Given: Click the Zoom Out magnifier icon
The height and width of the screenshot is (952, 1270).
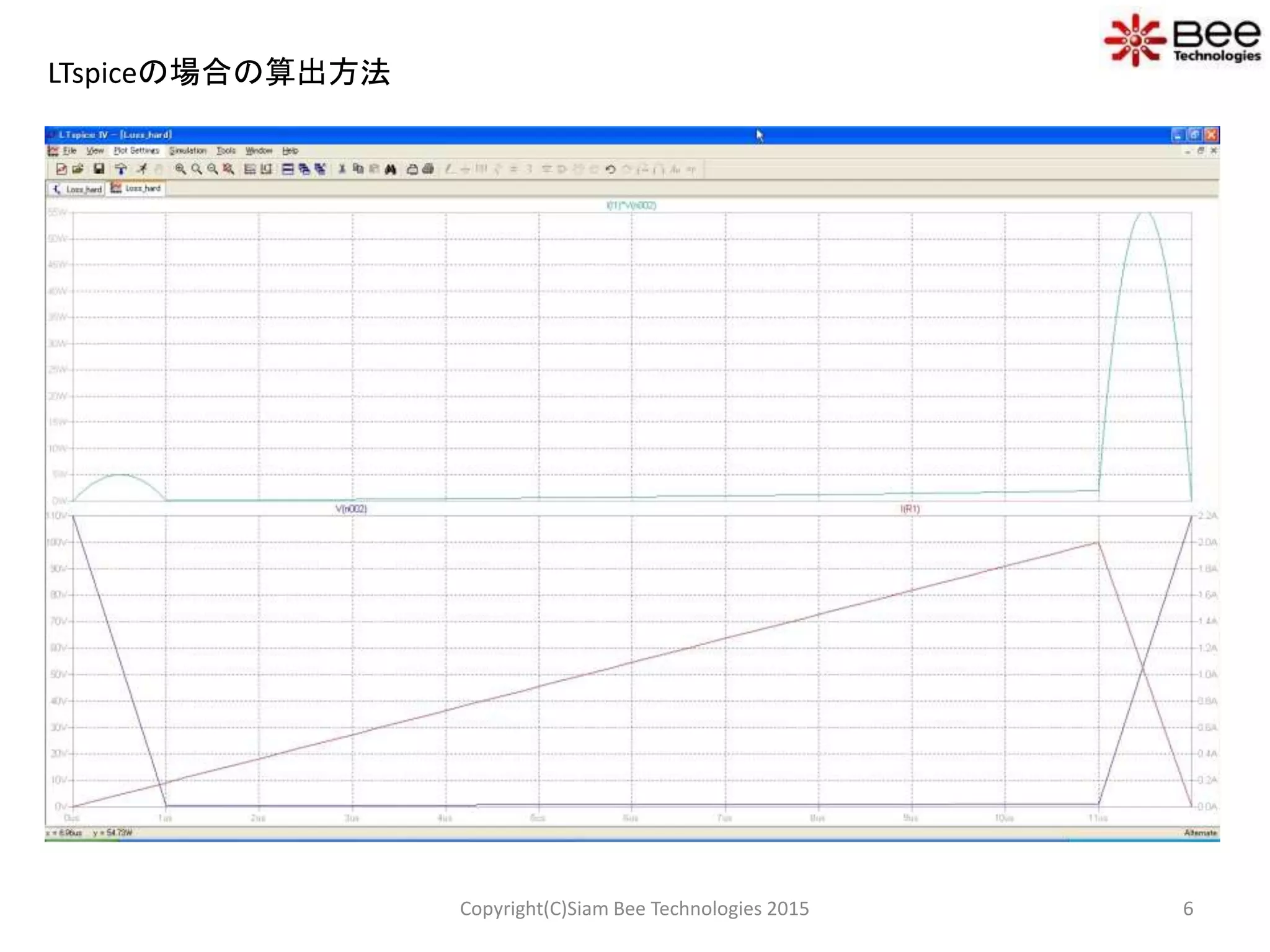Looking at the screenshot, I should [x=213, y=169].
